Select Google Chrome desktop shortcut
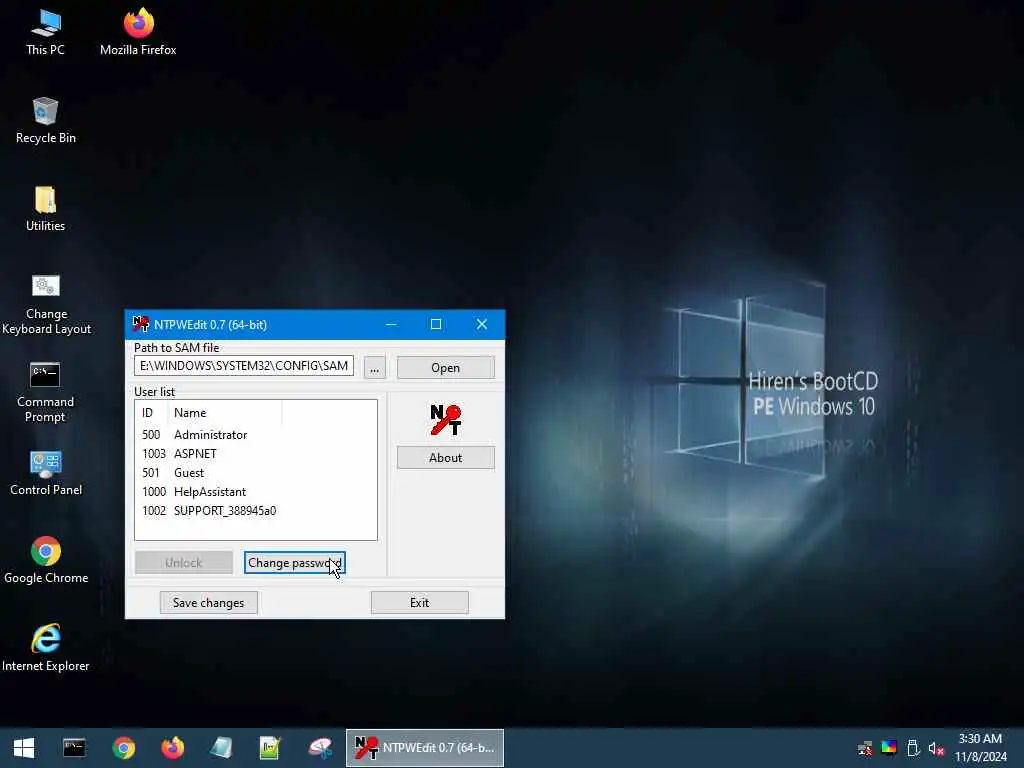Screen dimensions: 1024x768 click(x=46, y=560)
